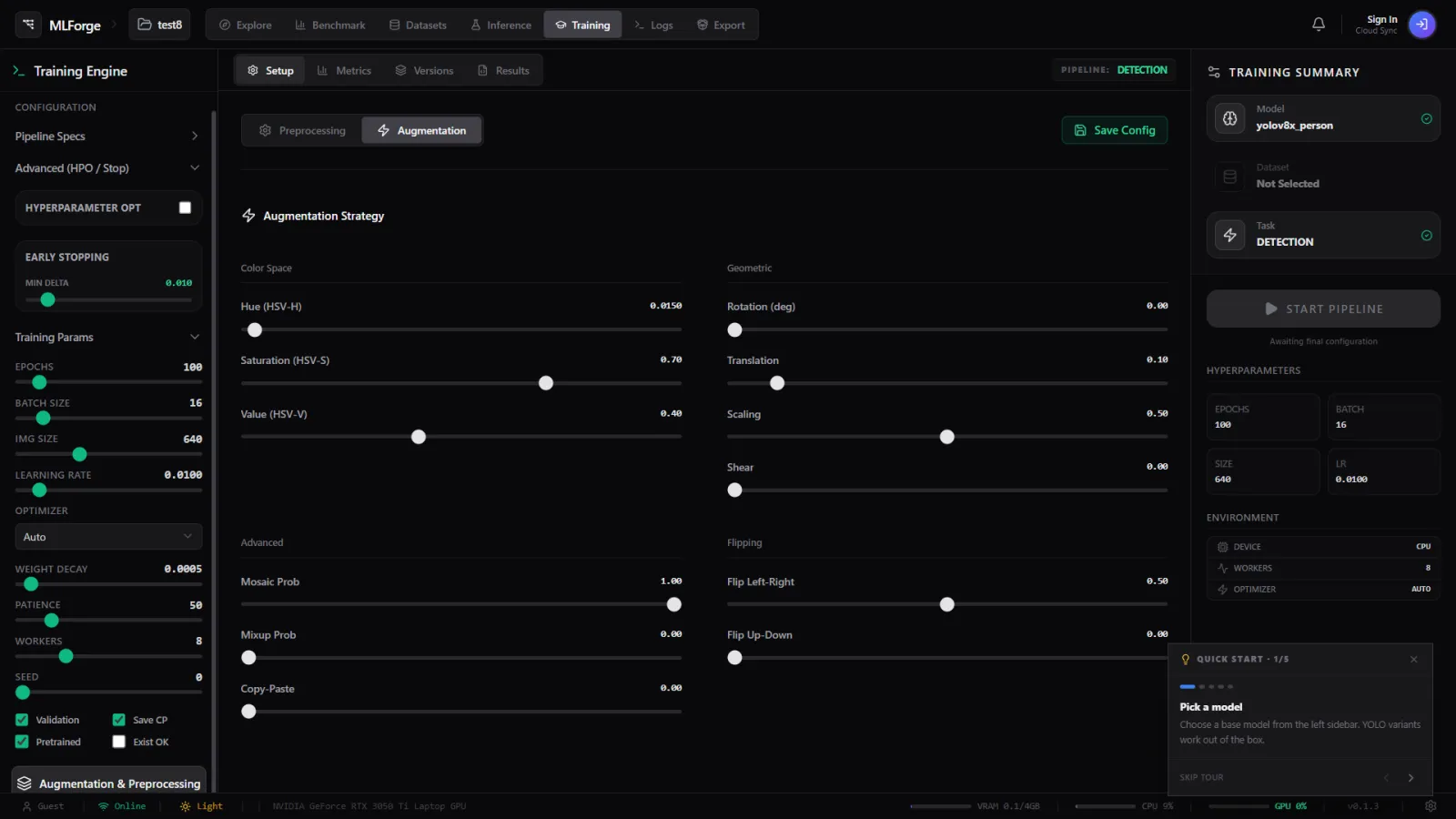
Task: Expand the Pipeline Specs section
Action: [106, 136]
